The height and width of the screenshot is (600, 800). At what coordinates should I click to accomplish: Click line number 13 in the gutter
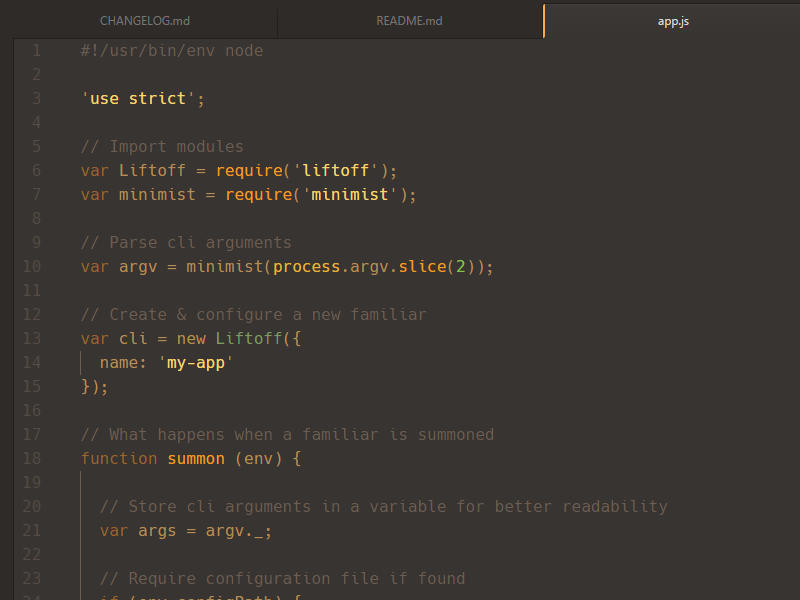click(31, 338)
